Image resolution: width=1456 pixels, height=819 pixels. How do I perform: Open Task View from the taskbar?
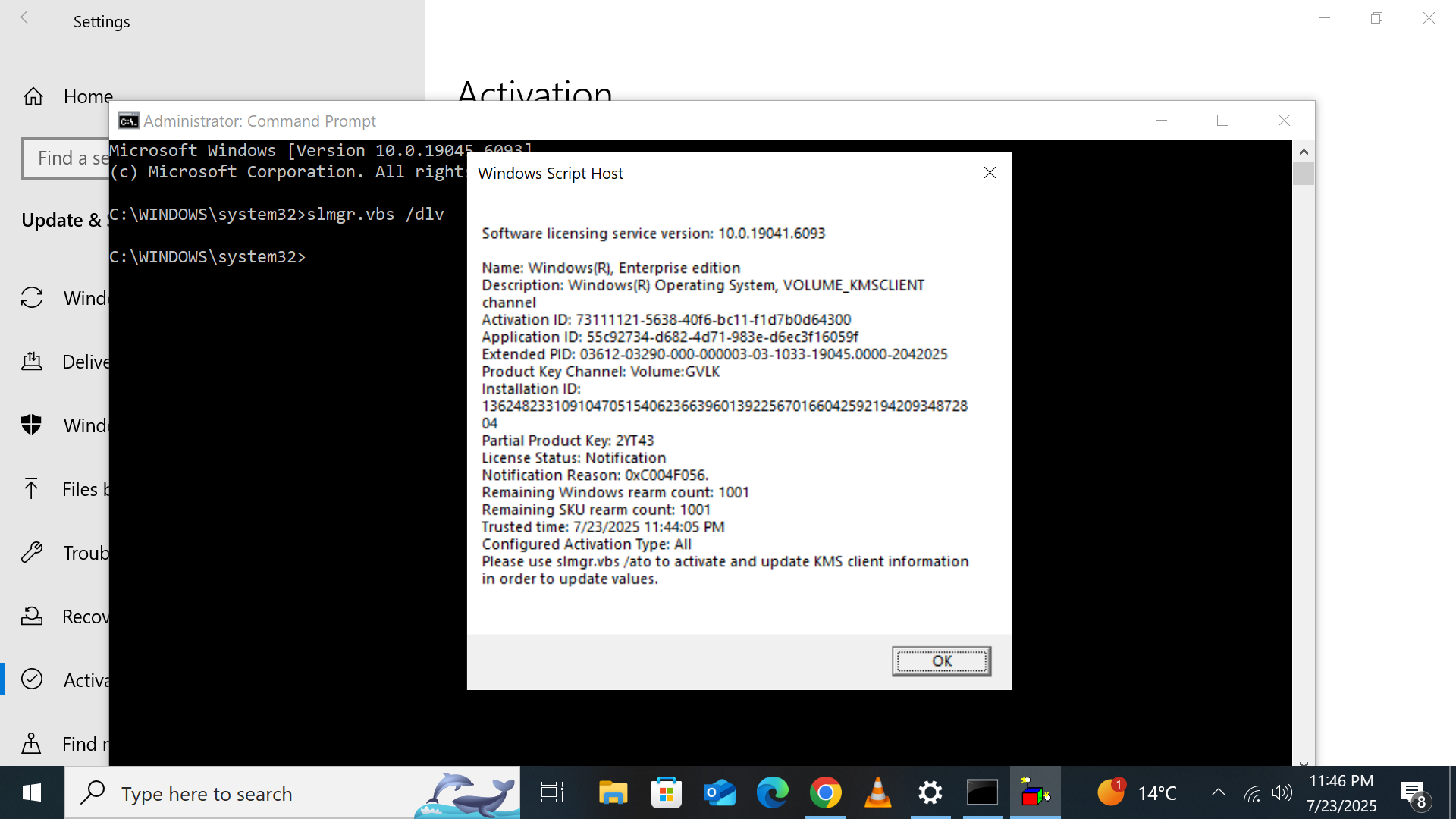point(552,793)
